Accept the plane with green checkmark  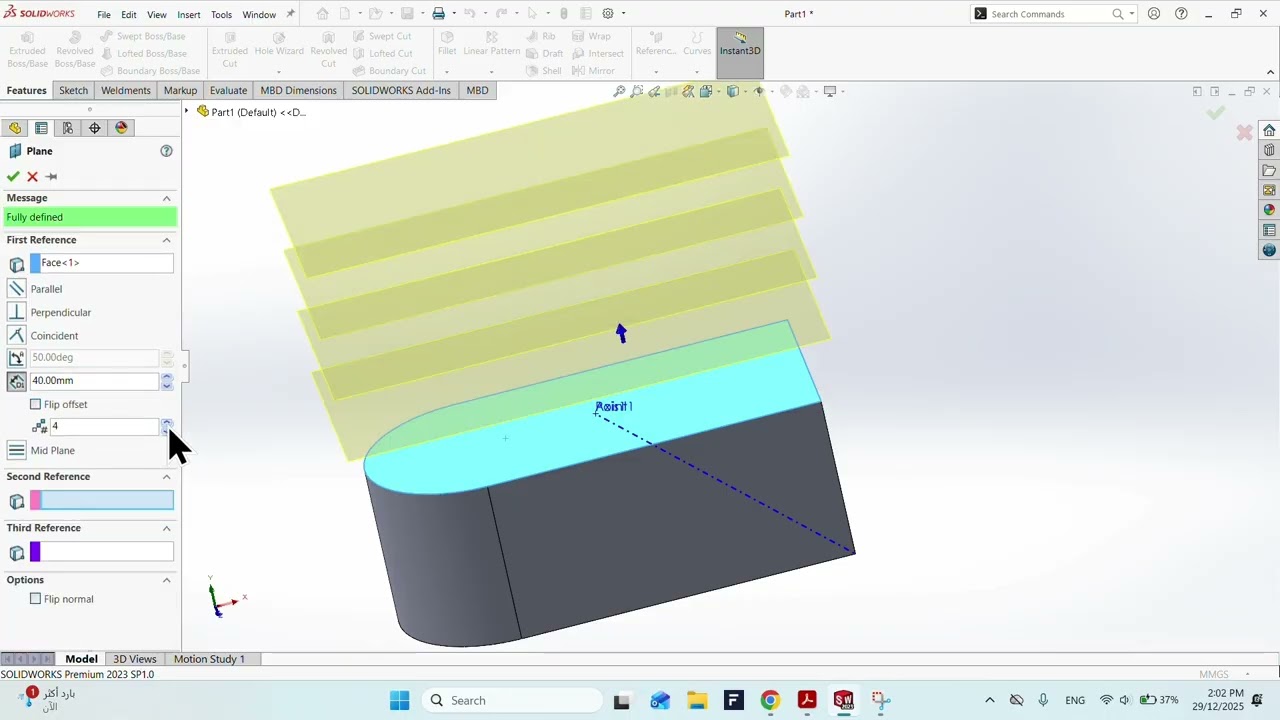coord(13,177)
